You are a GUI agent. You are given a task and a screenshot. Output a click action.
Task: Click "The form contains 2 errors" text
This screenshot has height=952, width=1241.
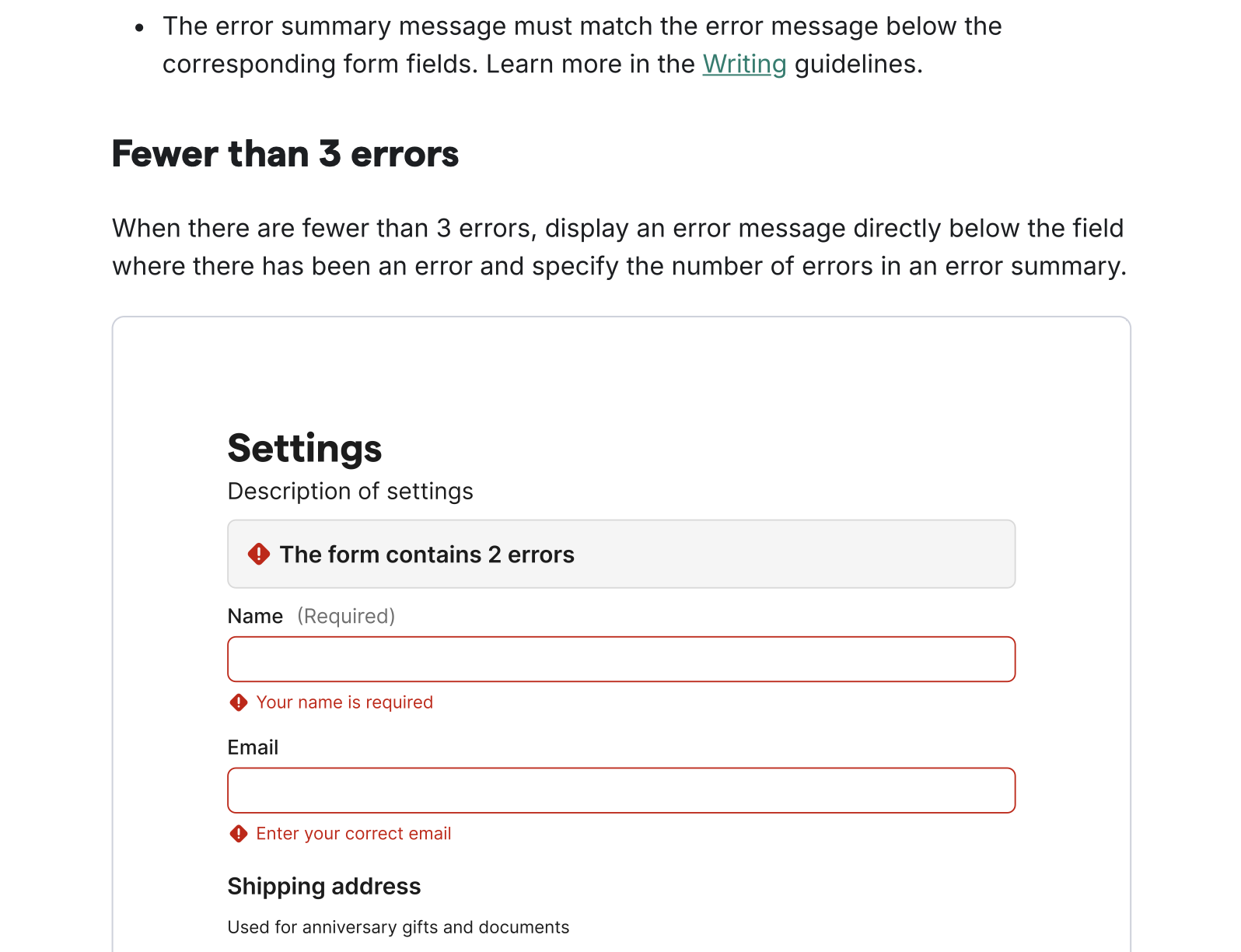427,555
